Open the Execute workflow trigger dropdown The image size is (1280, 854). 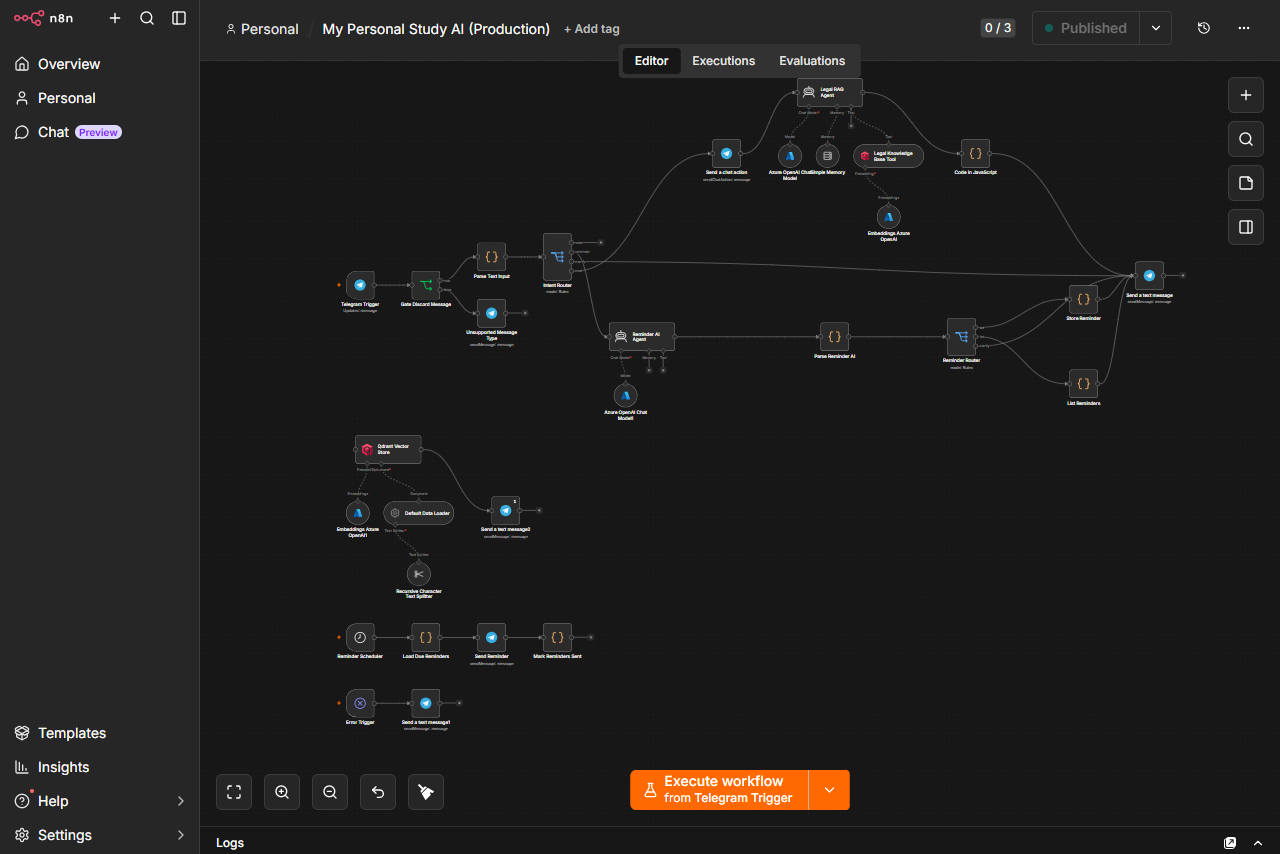(829, 790)
